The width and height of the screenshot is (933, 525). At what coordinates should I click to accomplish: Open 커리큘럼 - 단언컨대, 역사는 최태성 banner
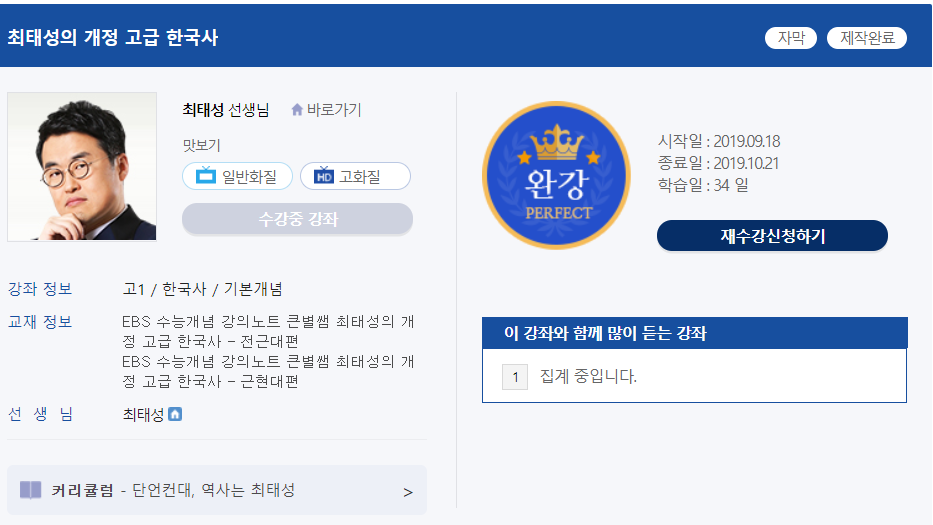click(217, 490)
